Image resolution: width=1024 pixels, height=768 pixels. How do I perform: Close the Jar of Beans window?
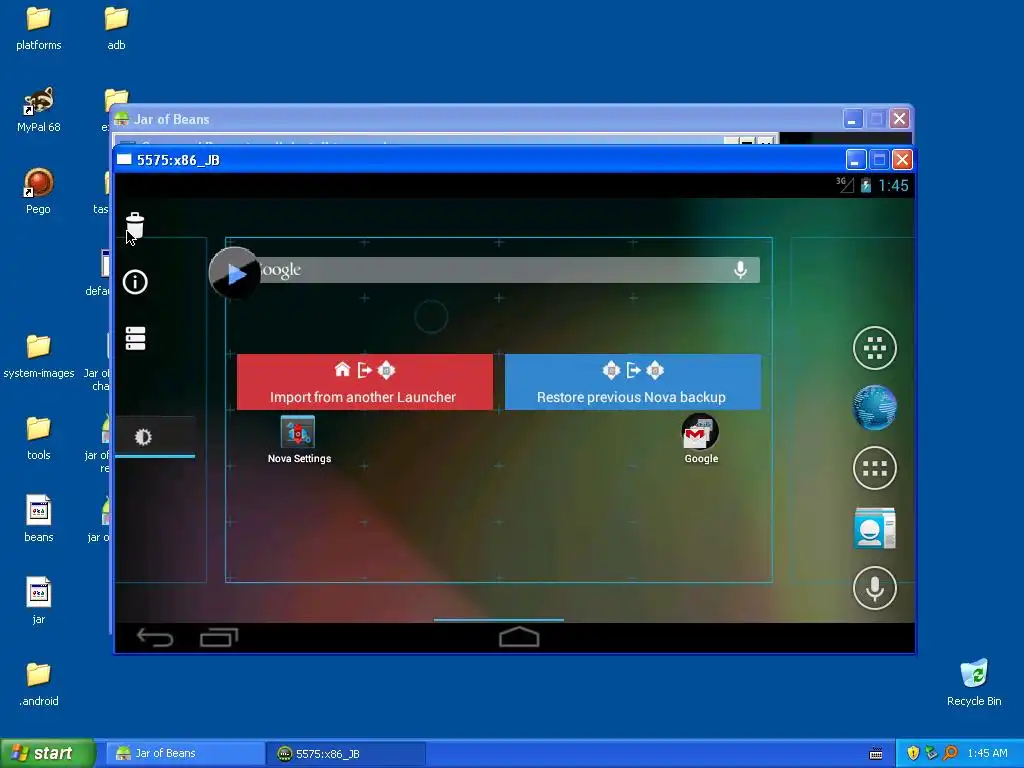click(899, 119)
